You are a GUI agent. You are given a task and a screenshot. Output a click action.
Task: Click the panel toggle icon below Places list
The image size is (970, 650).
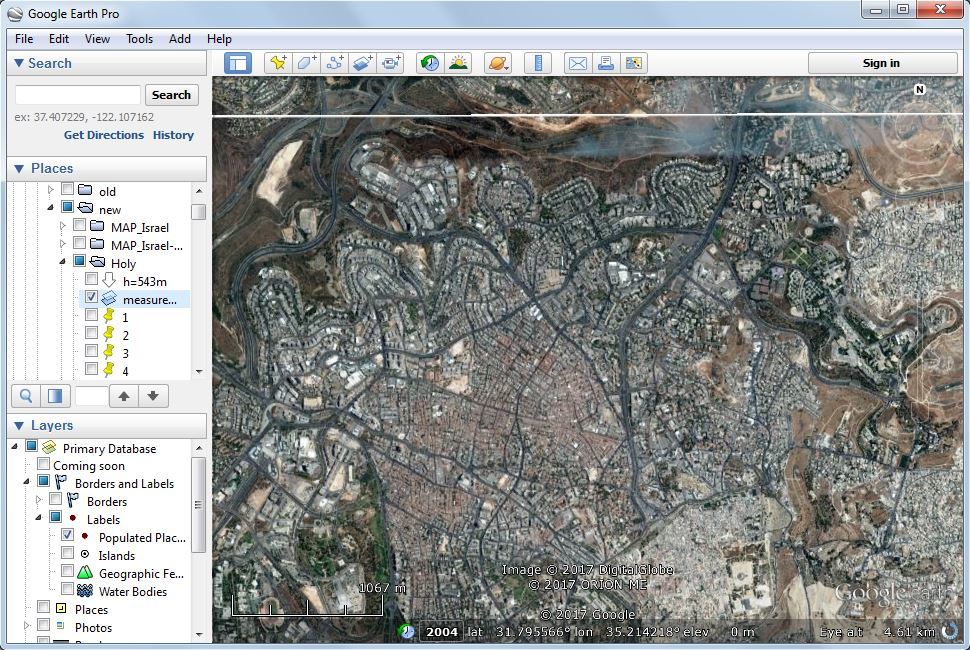click(x=55, y=396)
